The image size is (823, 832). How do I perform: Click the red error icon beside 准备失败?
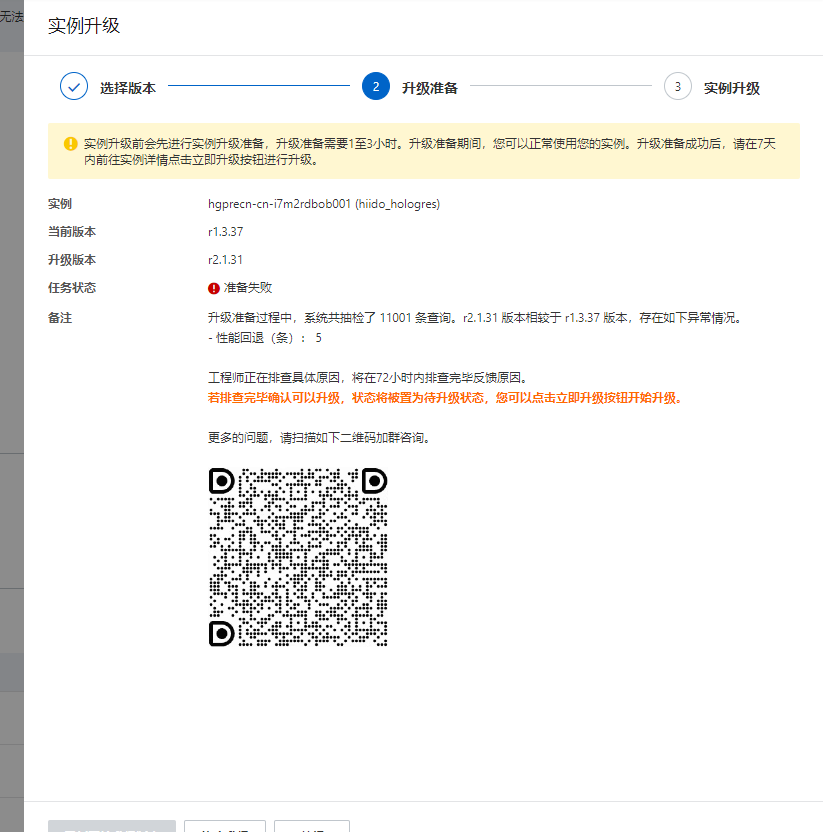click(x=213, y=288)
